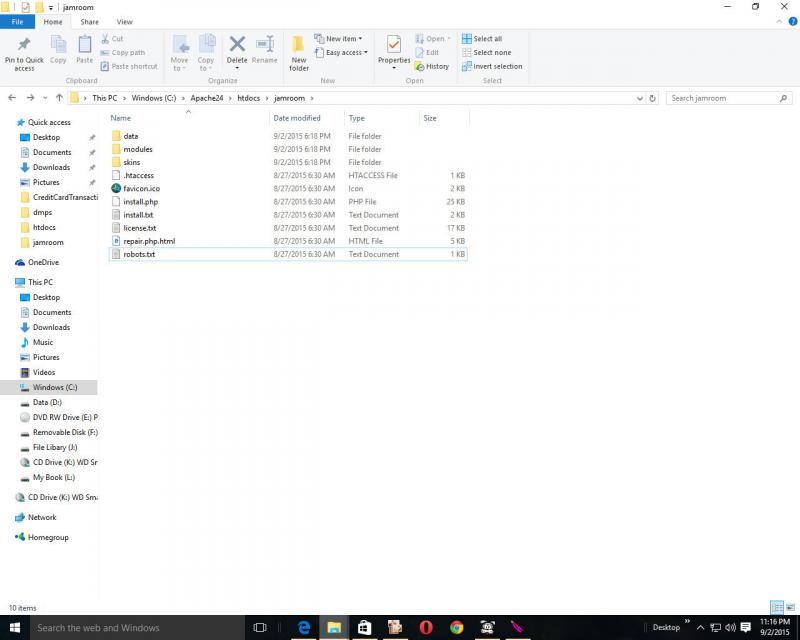
Task: Select the install.php file
Action: click(x=140, y=202)
